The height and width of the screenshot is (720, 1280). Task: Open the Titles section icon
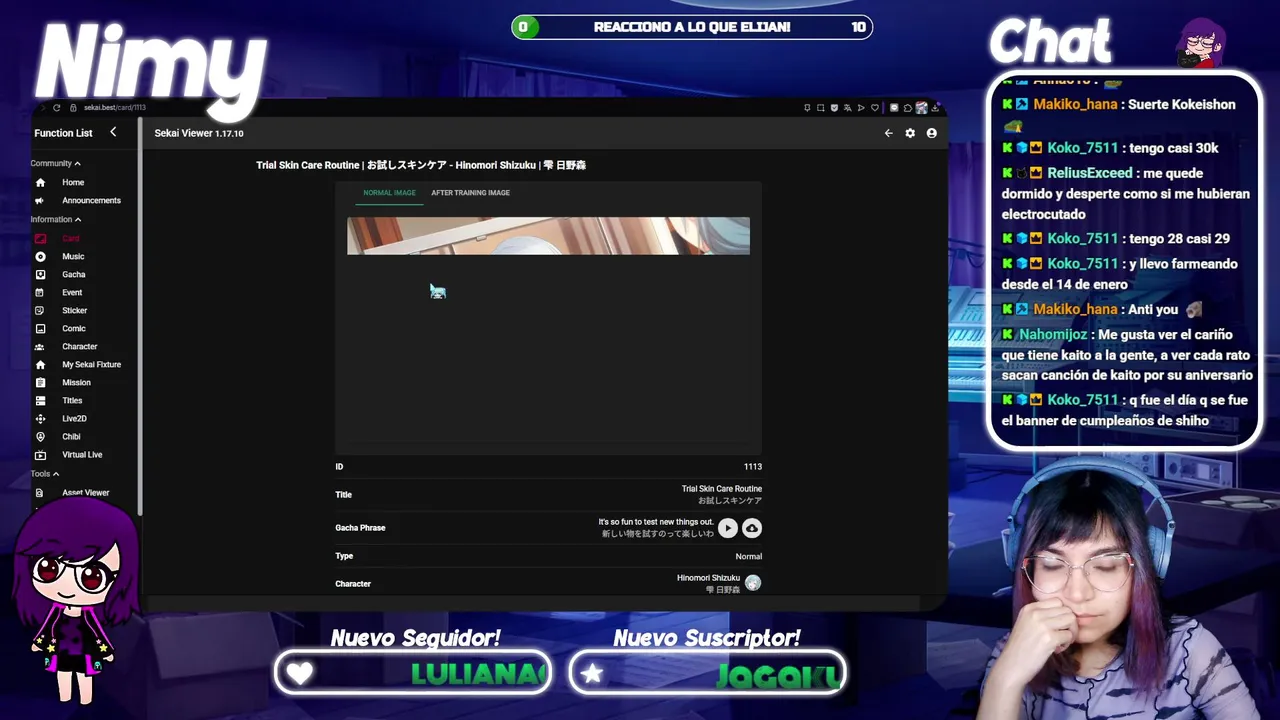[40, 401]
